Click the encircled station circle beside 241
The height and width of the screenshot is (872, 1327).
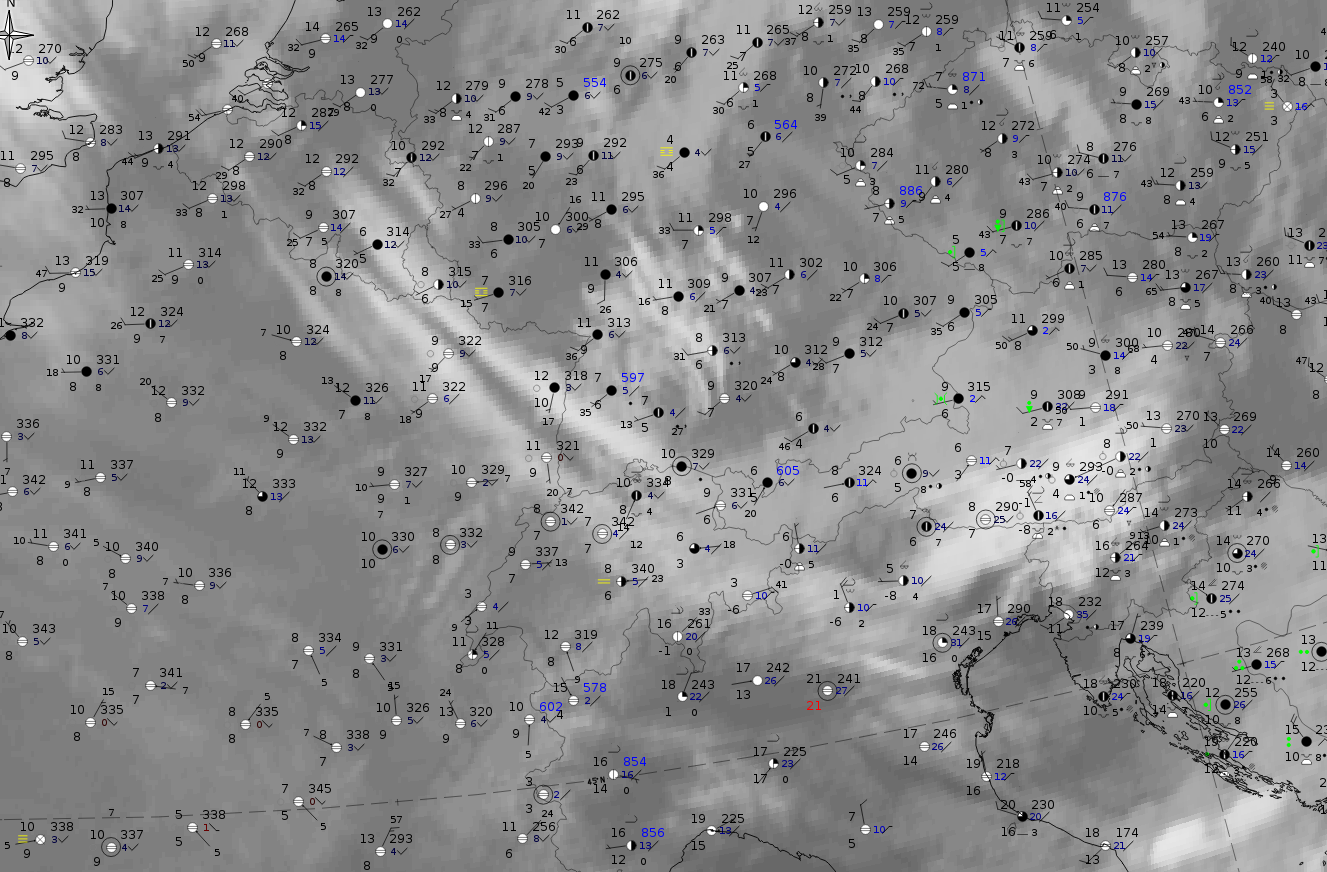pos(827,690)
